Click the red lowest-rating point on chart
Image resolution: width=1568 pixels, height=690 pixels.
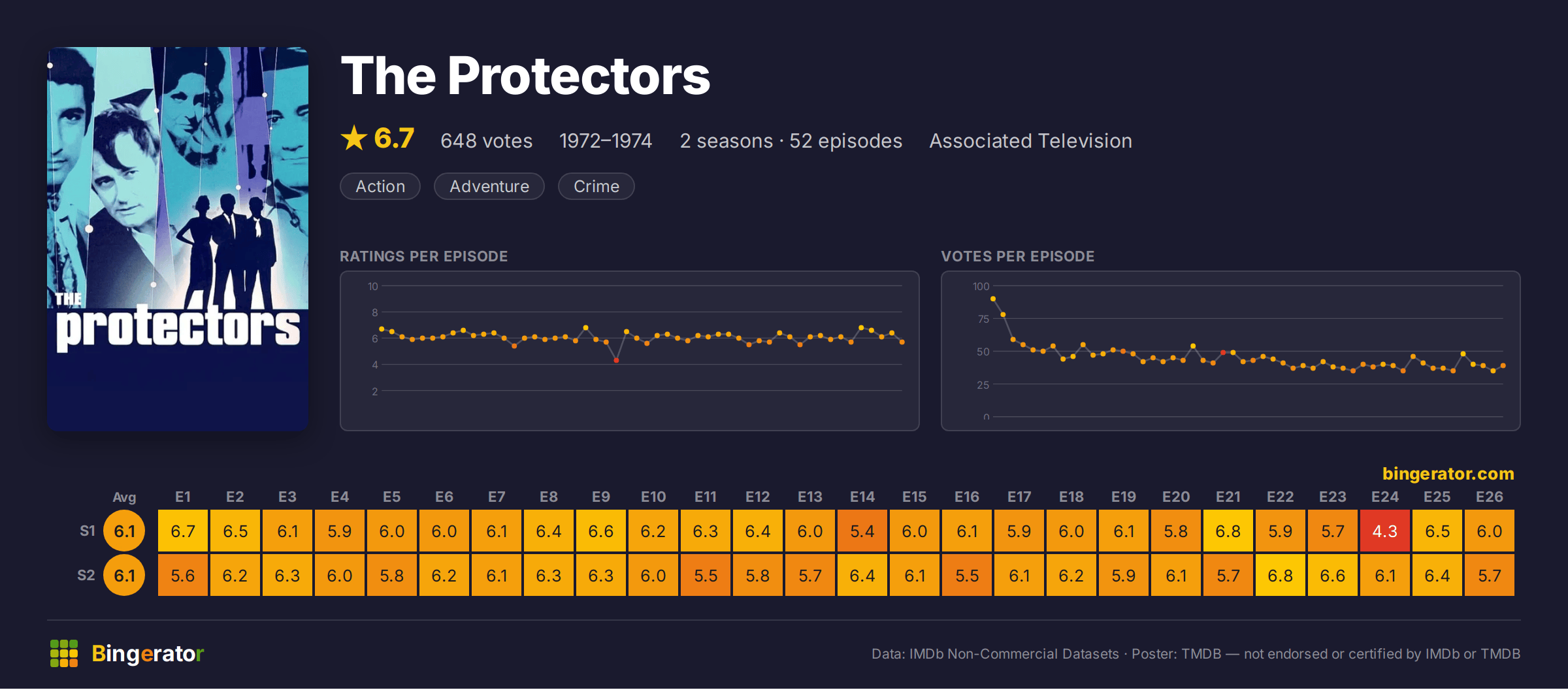coord(616,361)
